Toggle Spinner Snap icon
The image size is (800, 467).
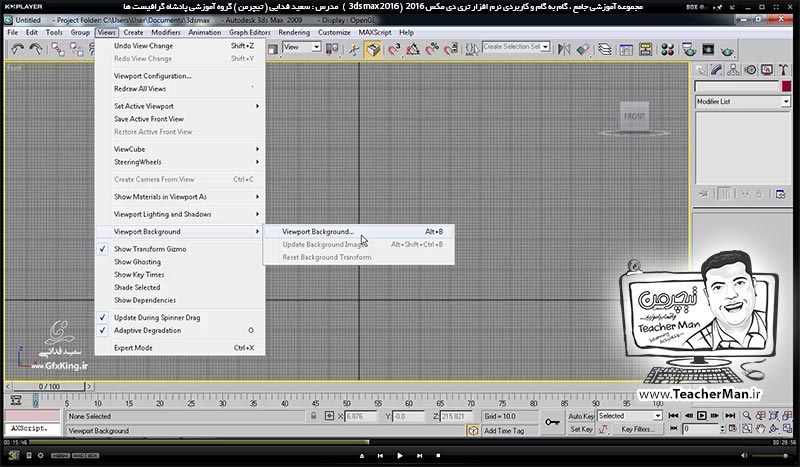tap(451, 49)
